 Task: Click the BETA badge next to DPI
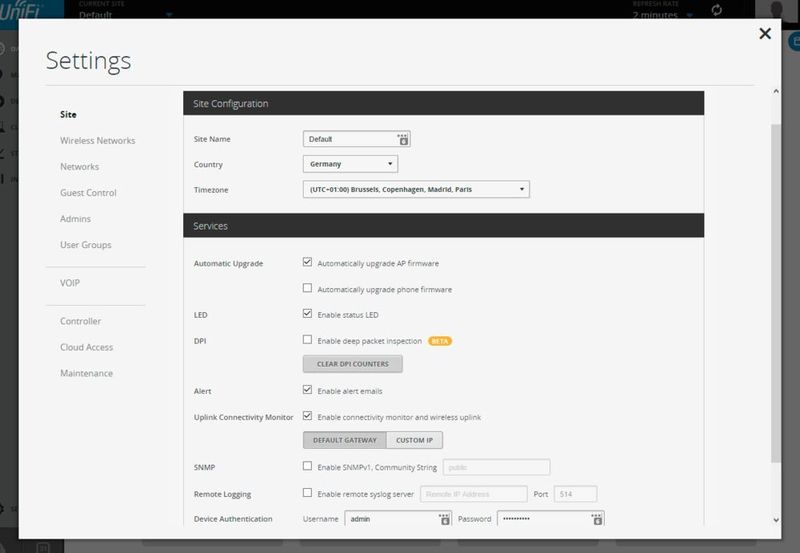[440, 341]
